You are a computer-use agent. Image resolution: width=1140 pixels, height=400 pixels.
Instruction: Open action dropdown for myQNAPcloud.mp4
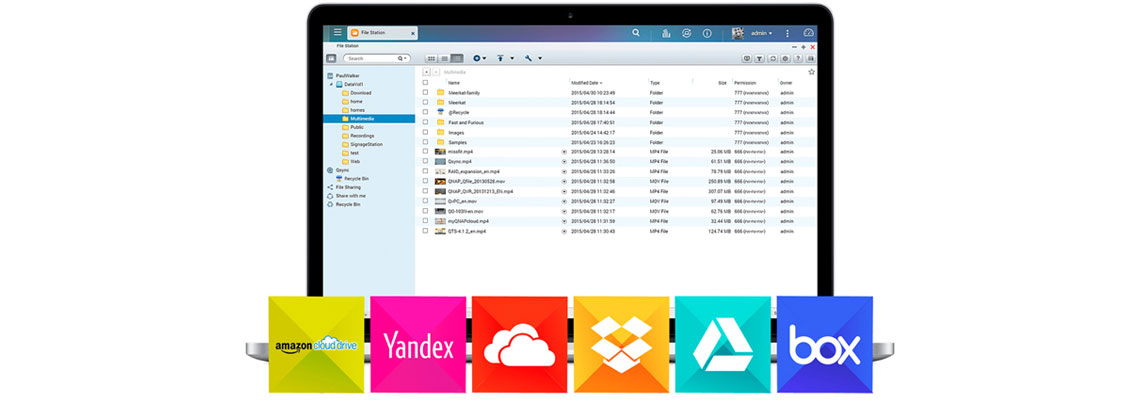(564, 220)
